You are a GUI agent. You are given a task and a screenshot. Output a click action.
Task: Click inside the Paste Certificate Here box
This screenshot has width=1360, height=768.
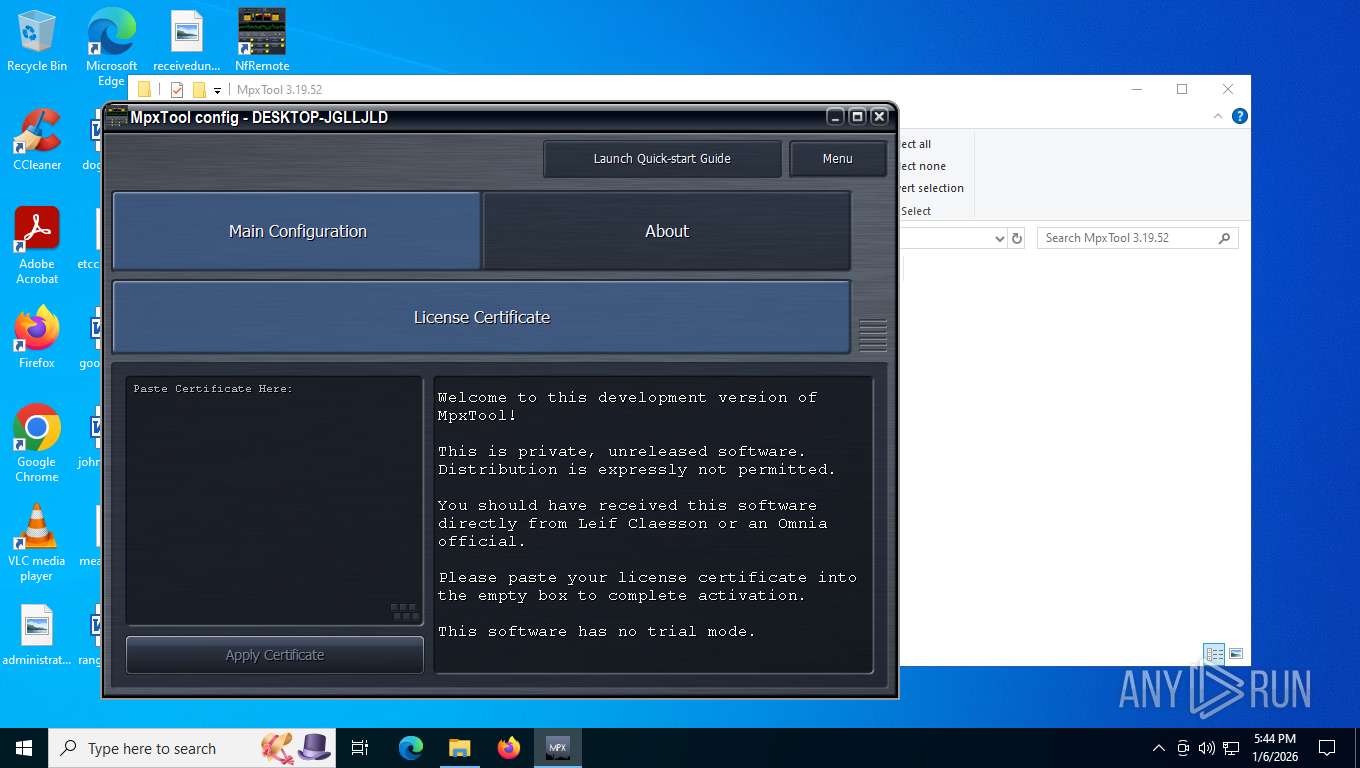point(275,501)
